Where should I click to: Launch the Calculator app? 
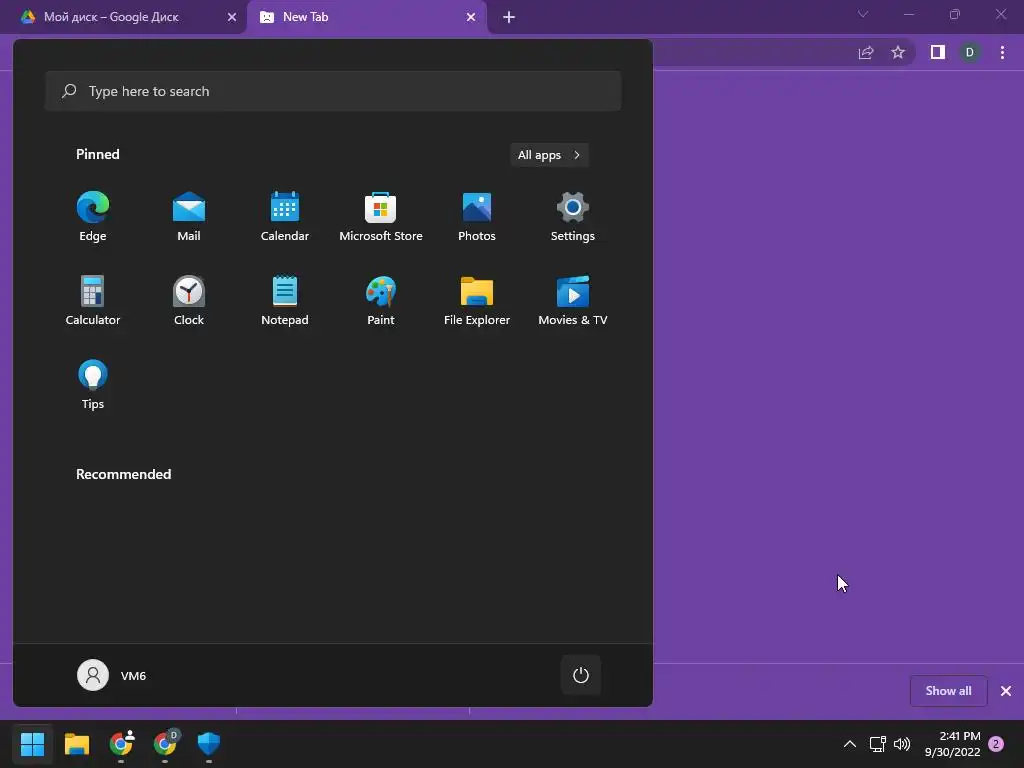coord(93,300)
